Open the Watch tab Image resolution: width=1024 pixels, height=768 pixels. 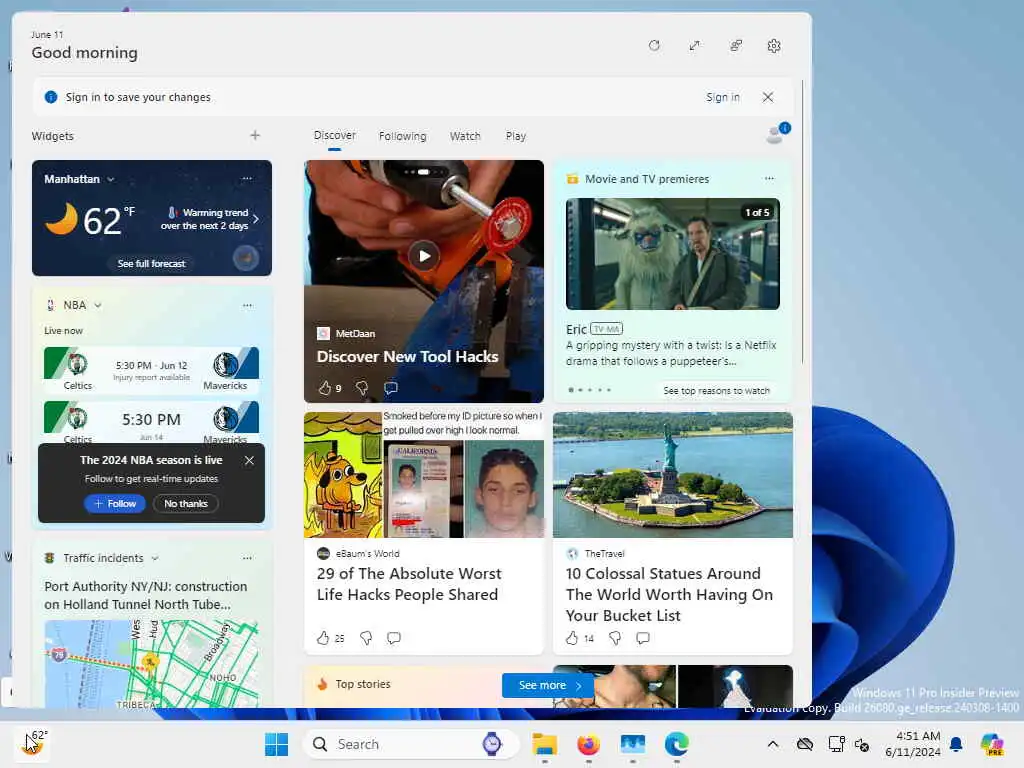click(x=465, y=136)
